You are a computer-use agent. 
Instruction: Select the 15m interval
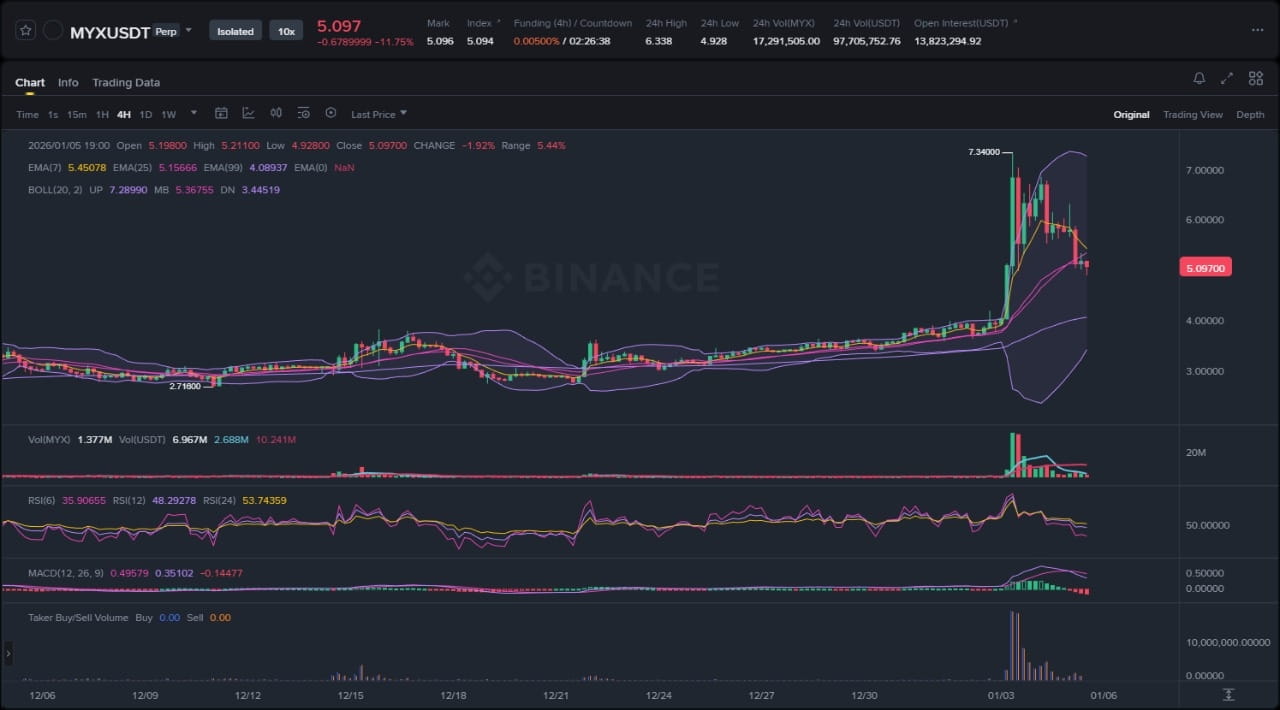pos(77,114)
